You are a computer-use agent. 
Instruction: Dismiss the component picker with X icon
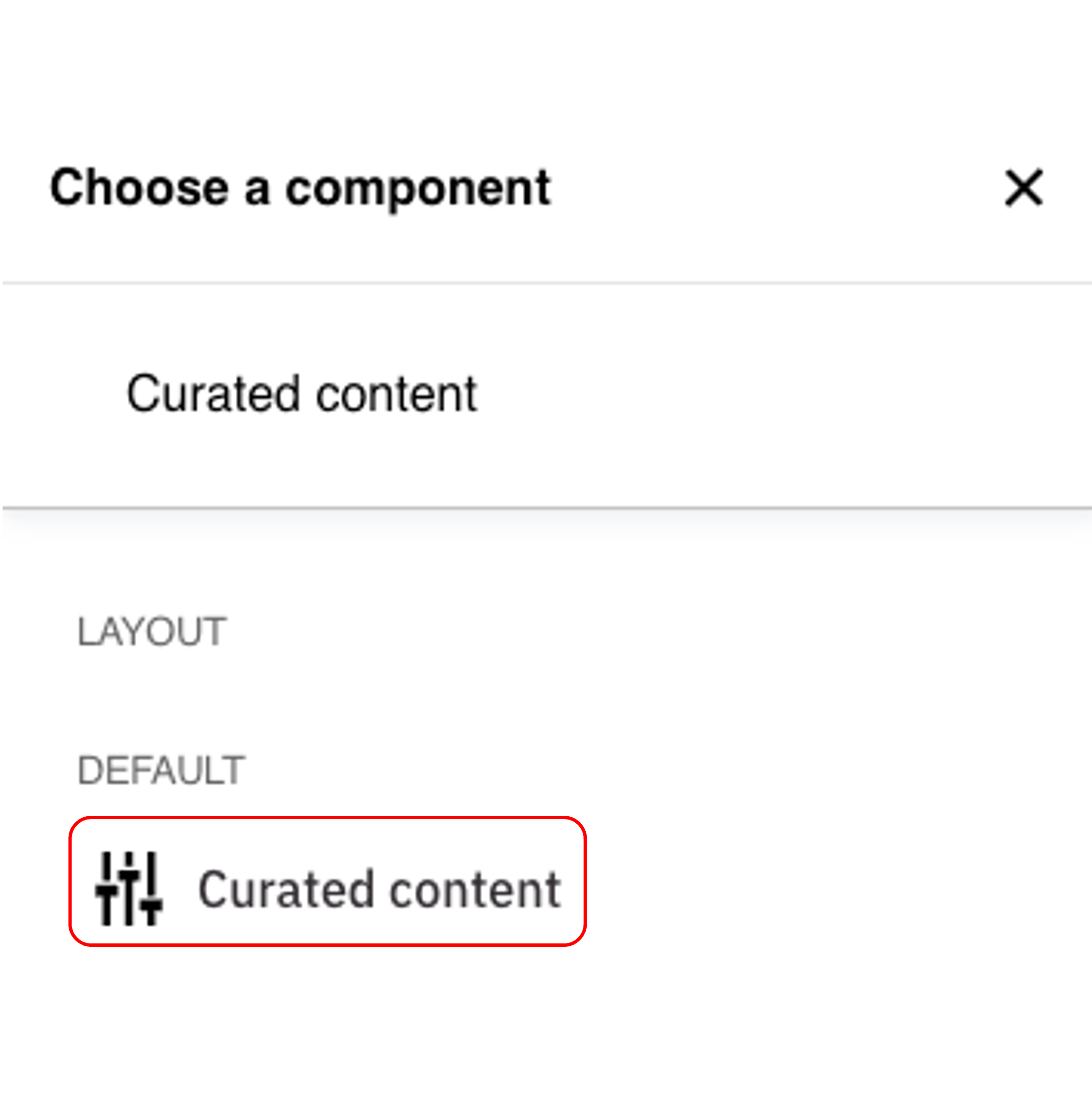point(1023,187)
